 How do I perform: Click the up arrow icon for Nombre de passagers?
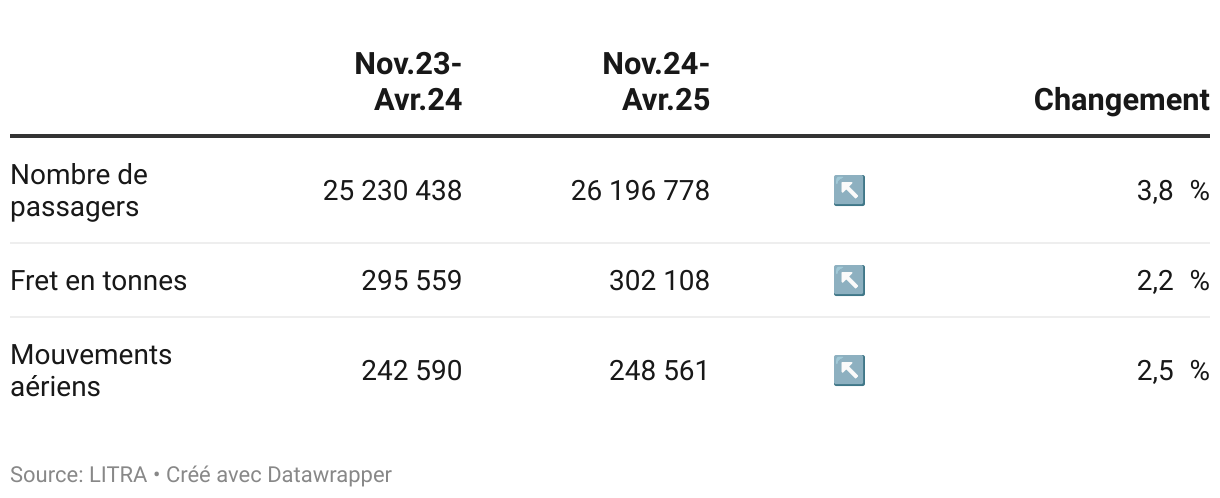849,190
